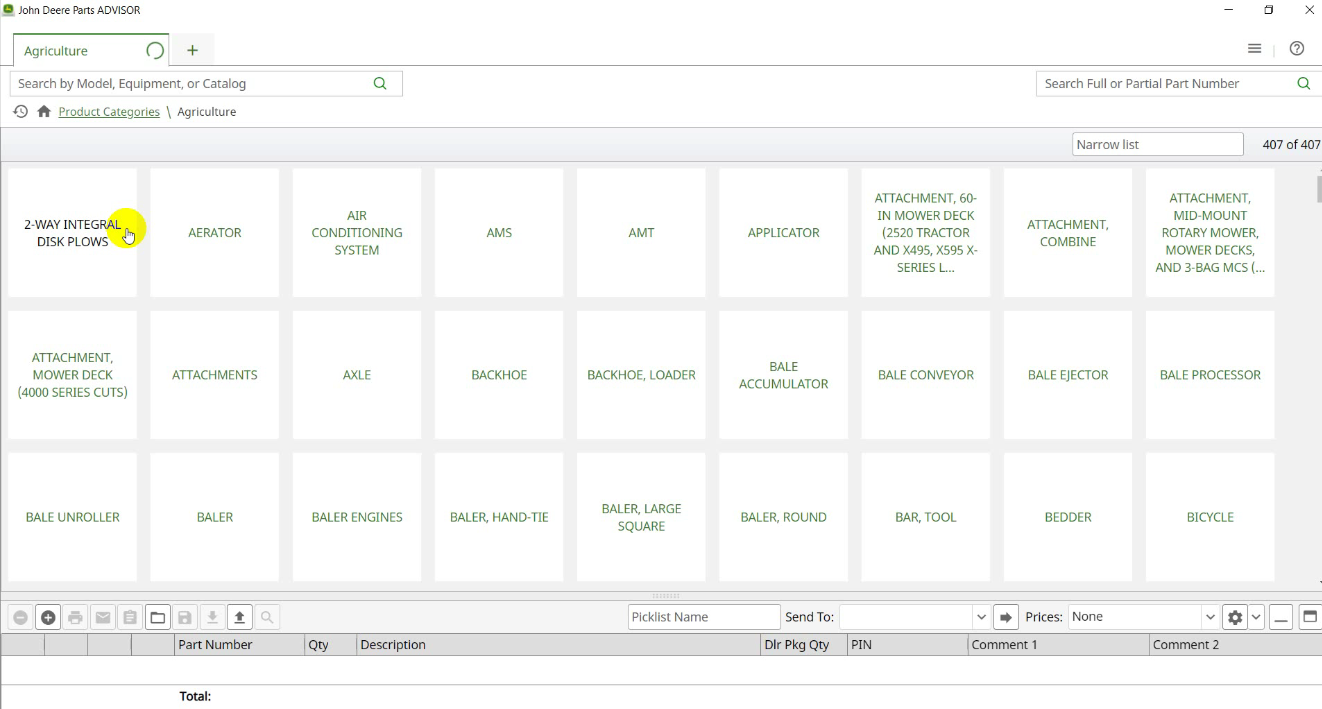The width and height of the screenshot is (1322, 709).
Task: Open the 2-WAY INTEGRAL DISK PLOWS category
Action: coord(72,233)
